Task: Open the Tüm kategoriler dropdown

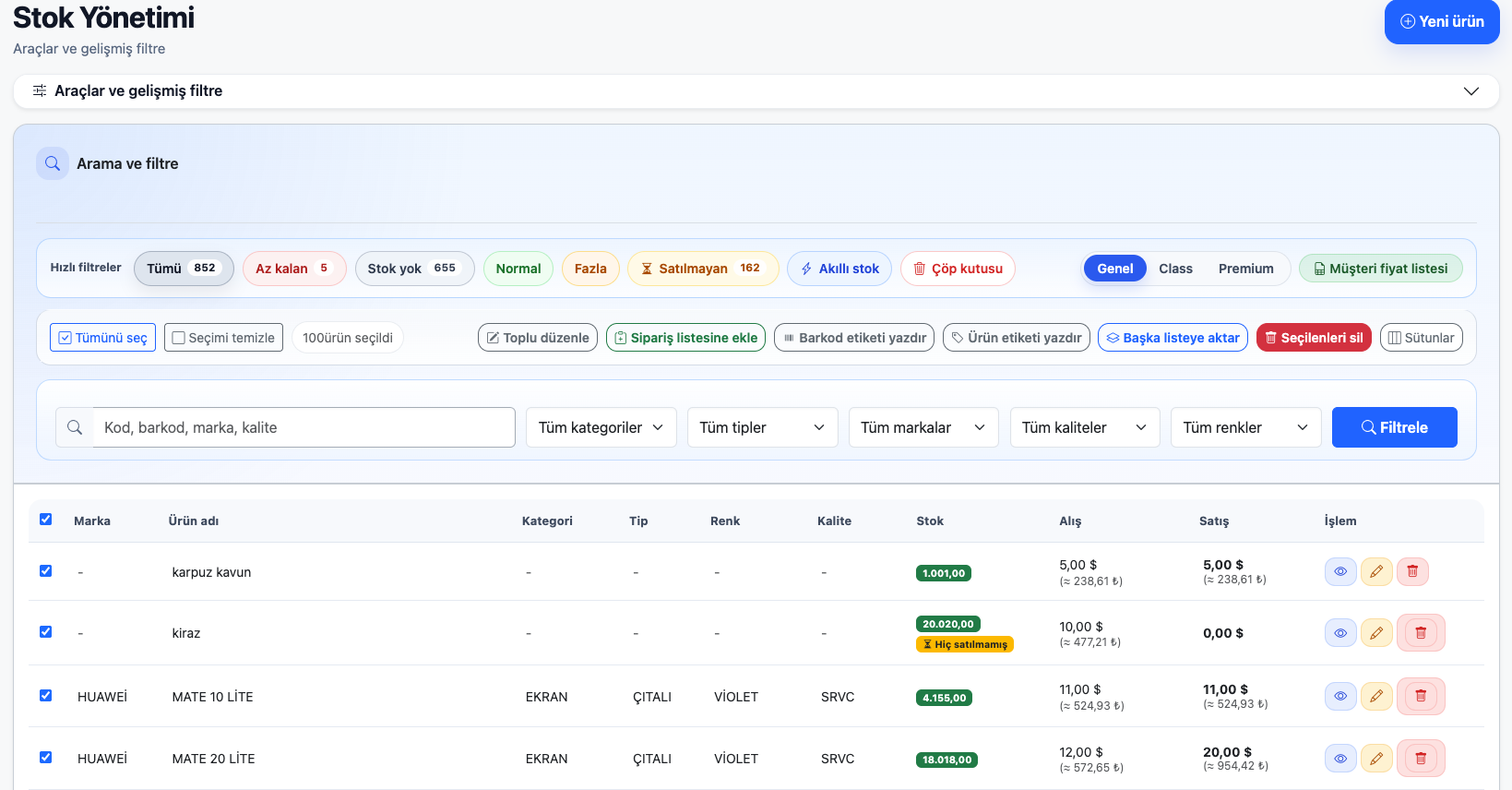Action: (601, 427)
